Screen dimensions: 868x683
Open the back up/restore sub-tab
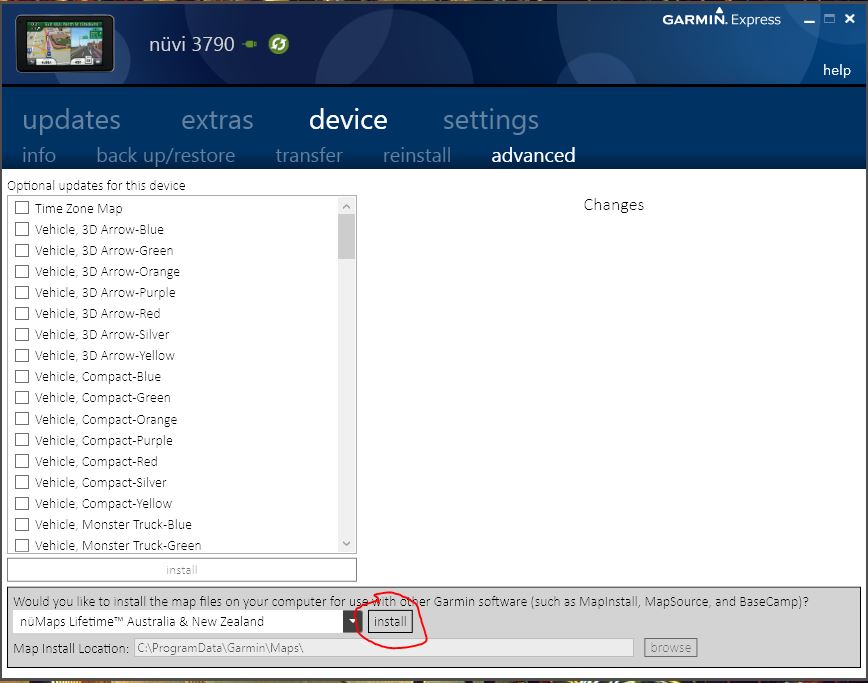click(166, 156)
